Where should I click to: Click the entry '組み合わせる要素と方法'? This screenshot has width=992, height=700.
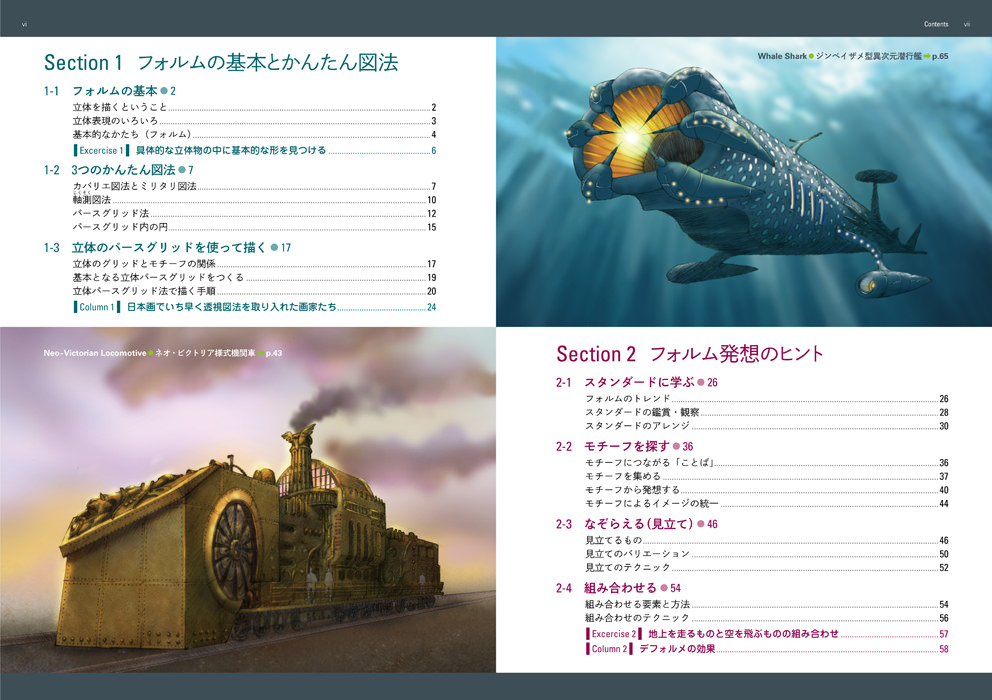click(767, 604)
